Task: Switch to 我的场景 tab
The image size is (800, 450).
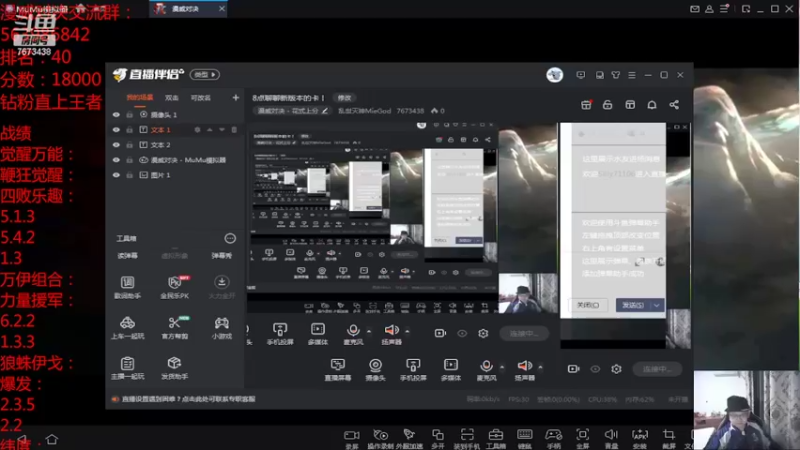Action: [139, 97]
